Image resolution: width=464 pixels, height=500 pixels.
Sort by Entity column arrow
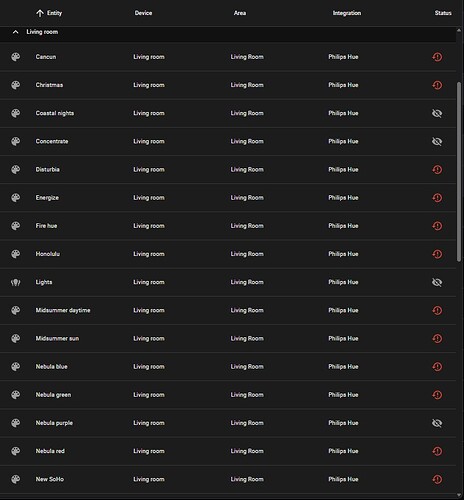click(40, 13)
